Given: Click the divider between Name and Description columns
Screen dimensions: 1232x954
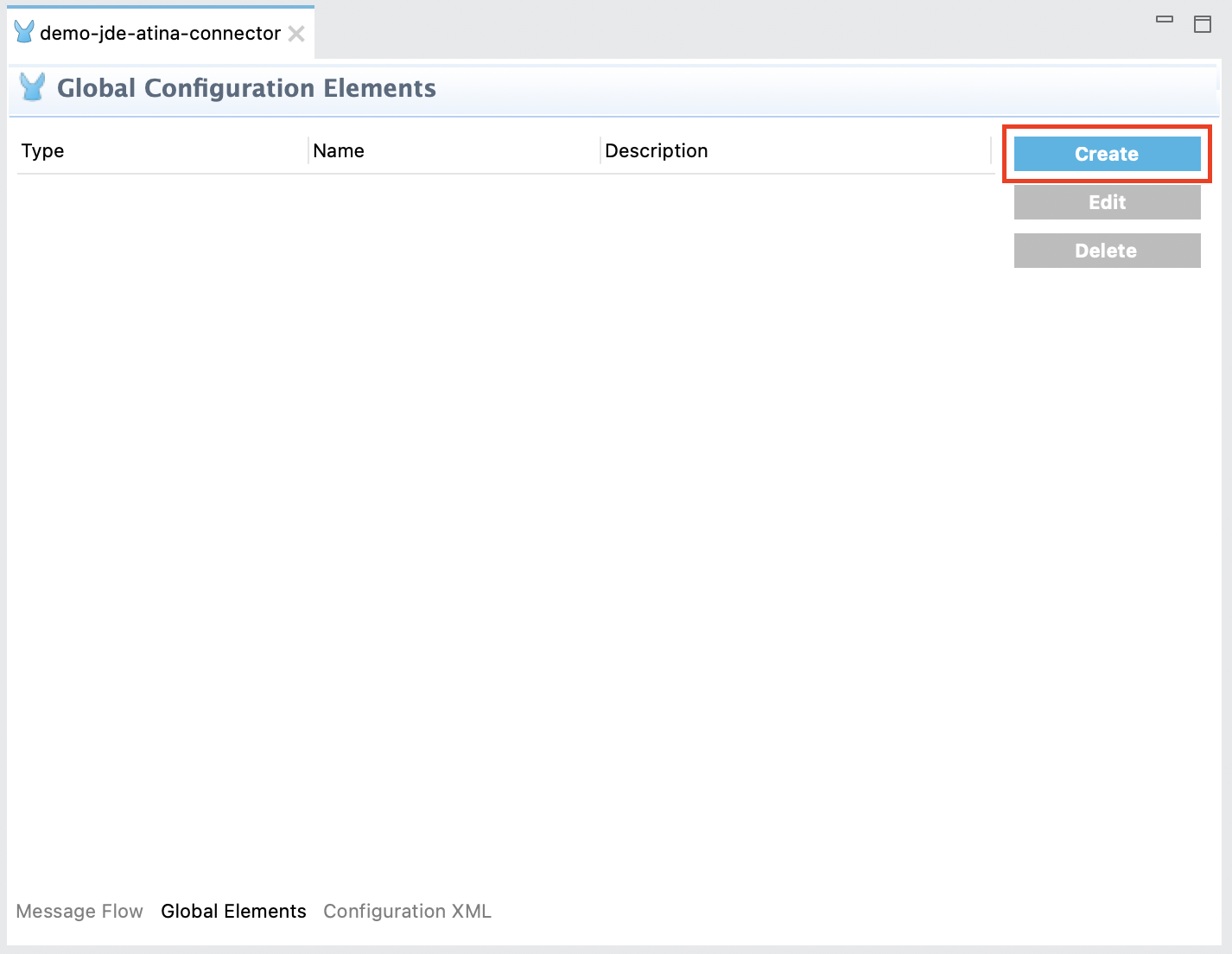Looking at the screenshot, I should pyautogui.click(x=600, y=151).
